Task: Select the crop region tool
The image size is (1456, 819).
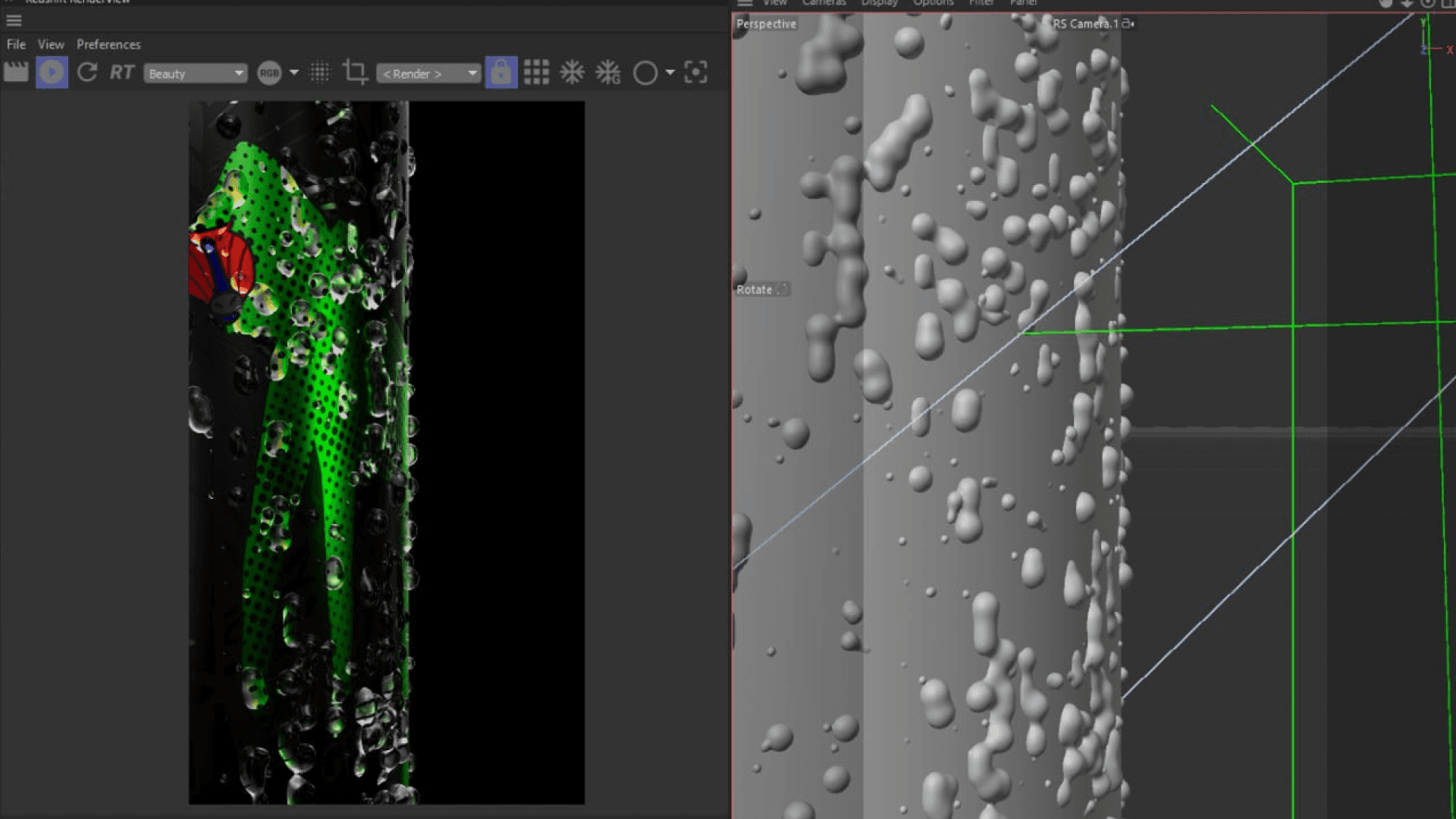Action: [355, 73]
